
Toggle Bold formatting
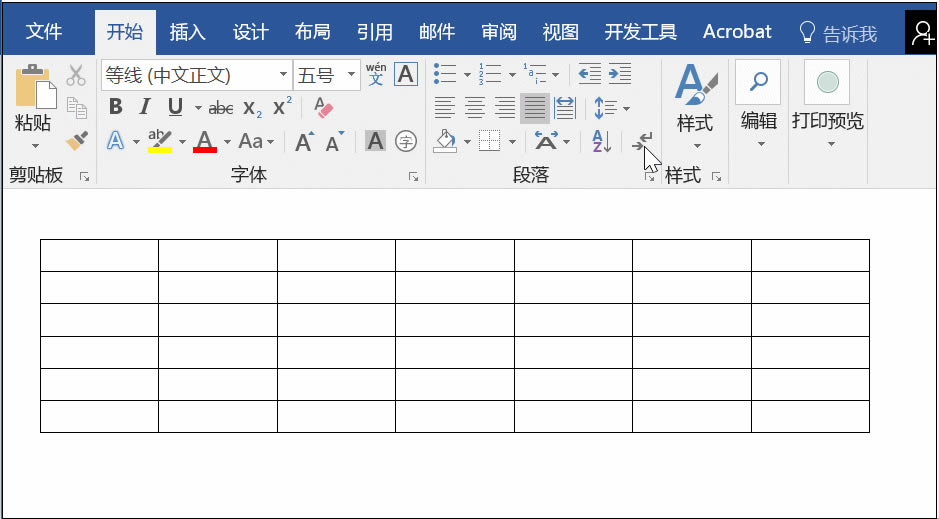tap(116, 108)
